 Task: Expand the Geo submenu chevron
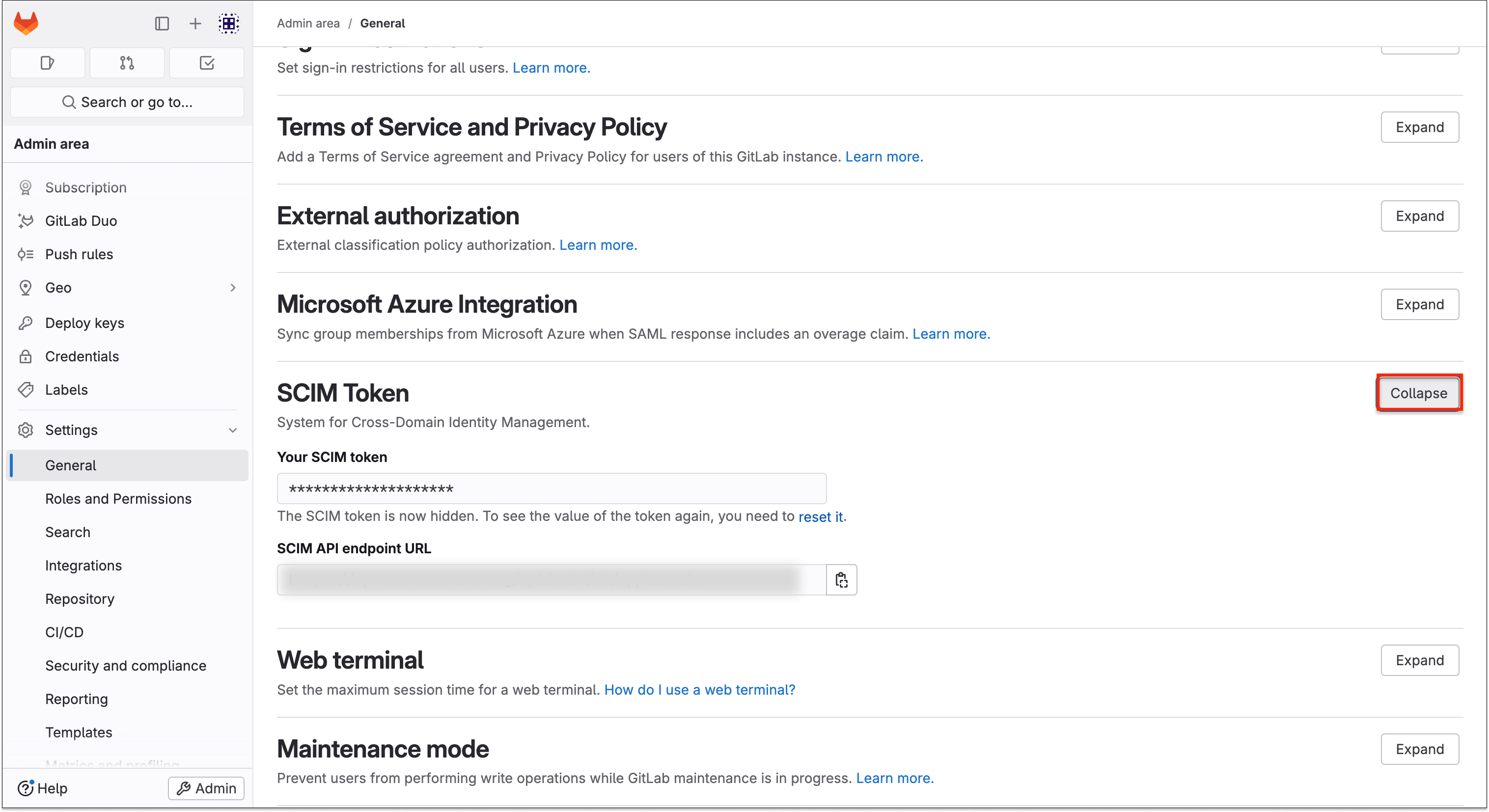(233, 288)
